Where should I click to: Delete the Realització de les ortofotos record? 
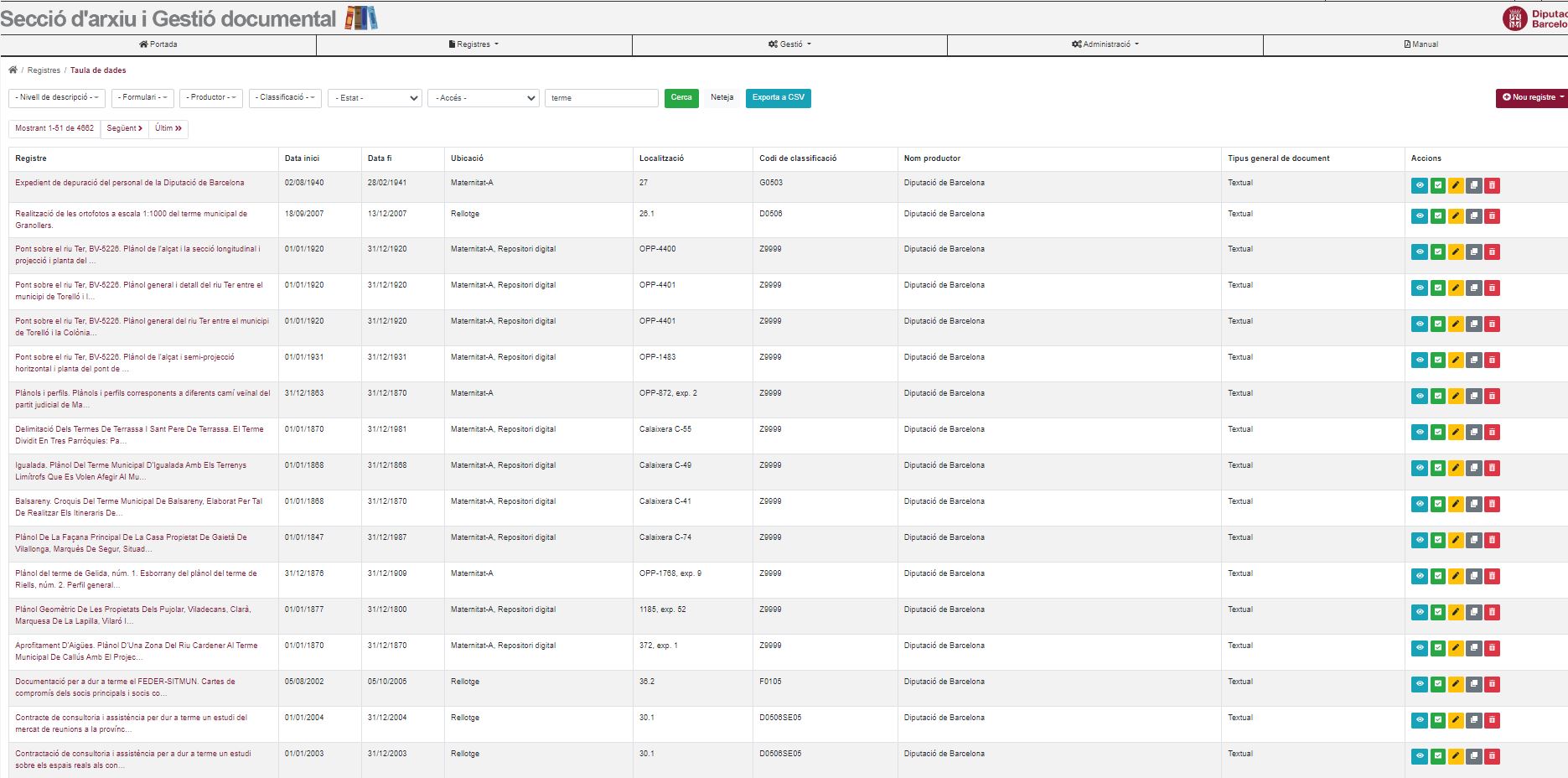tap(1492, 216)
